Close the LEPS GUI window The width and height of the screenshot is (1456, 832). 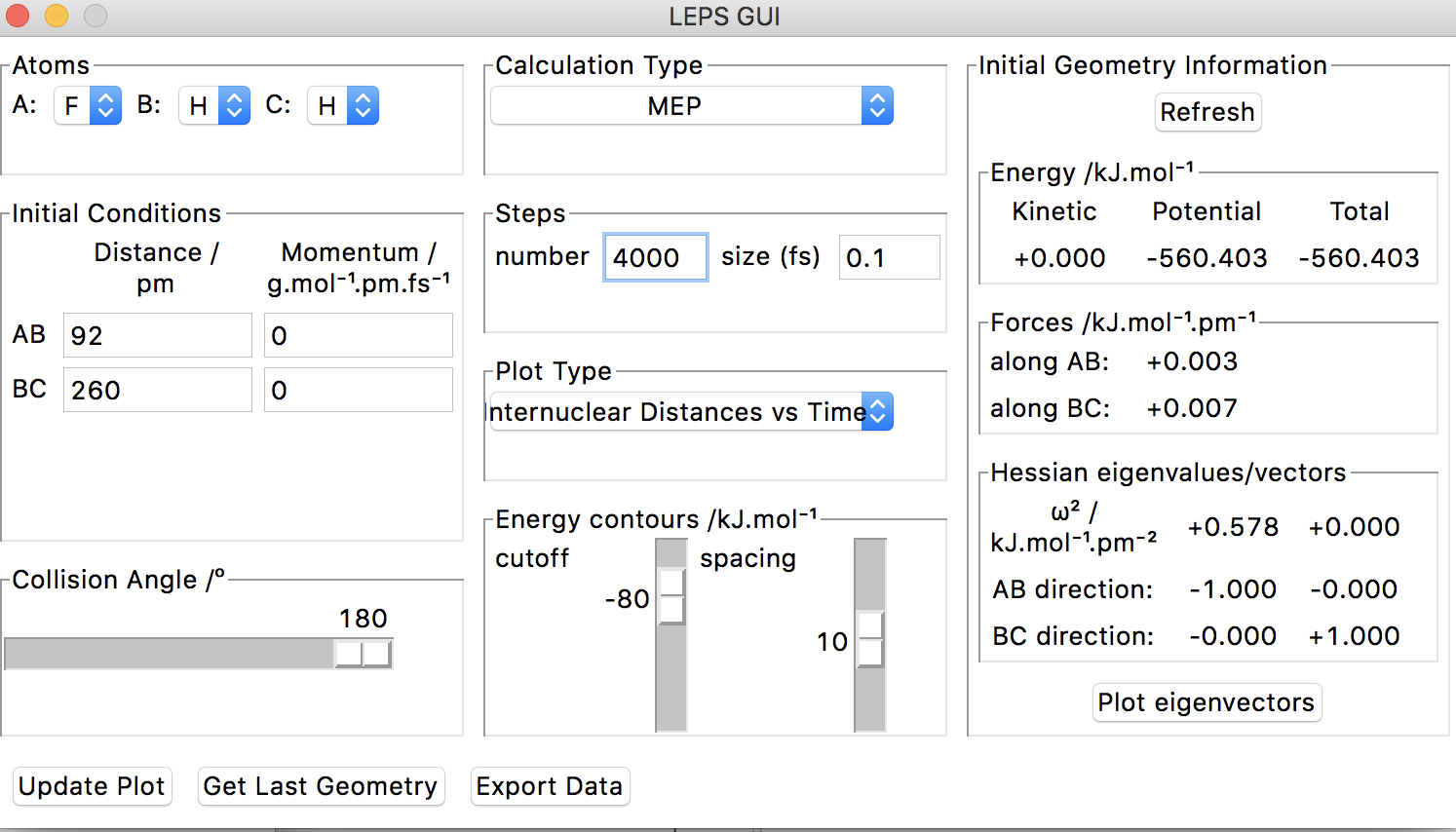pos(18,16)
